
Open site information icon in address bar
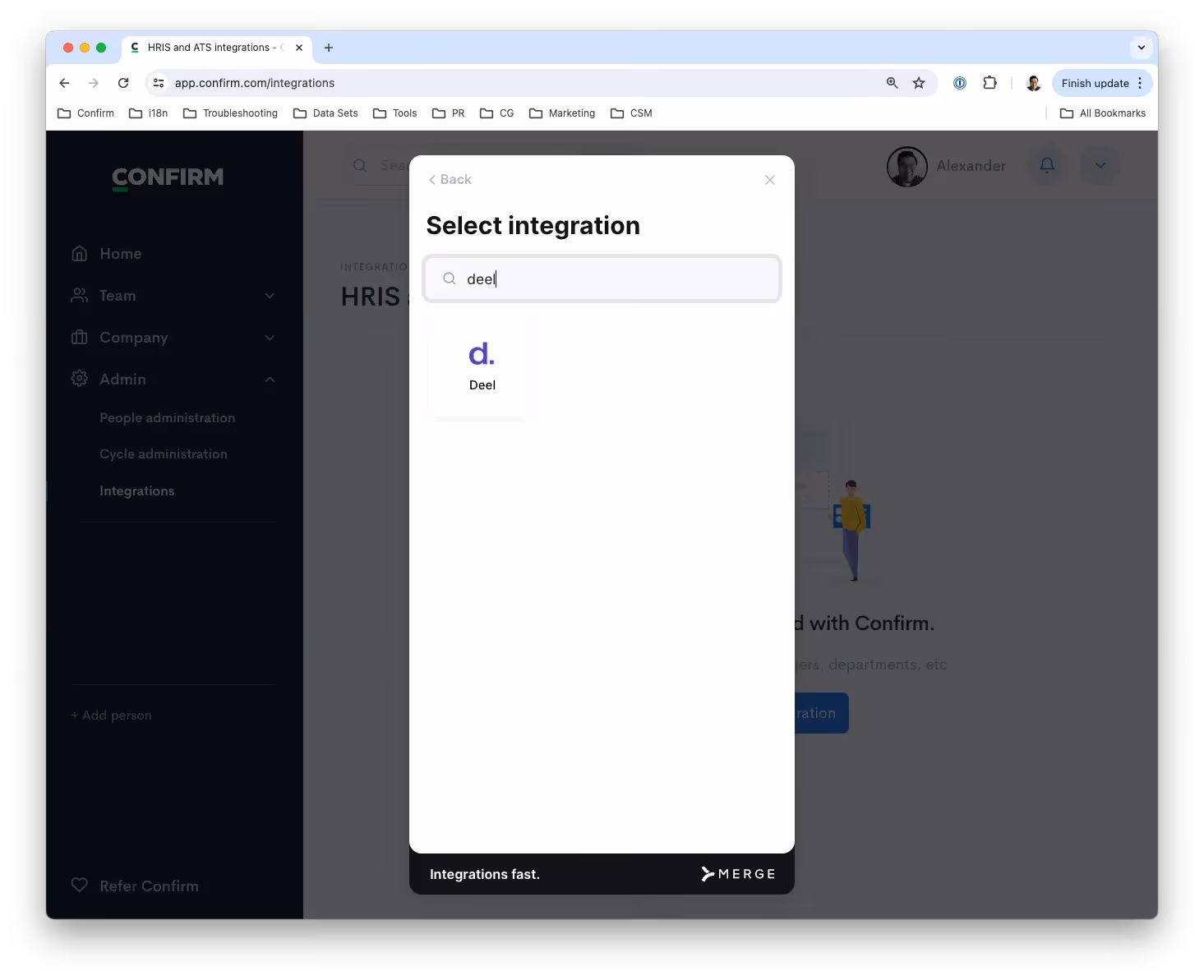pyautogui.click(x=159, y=83)
